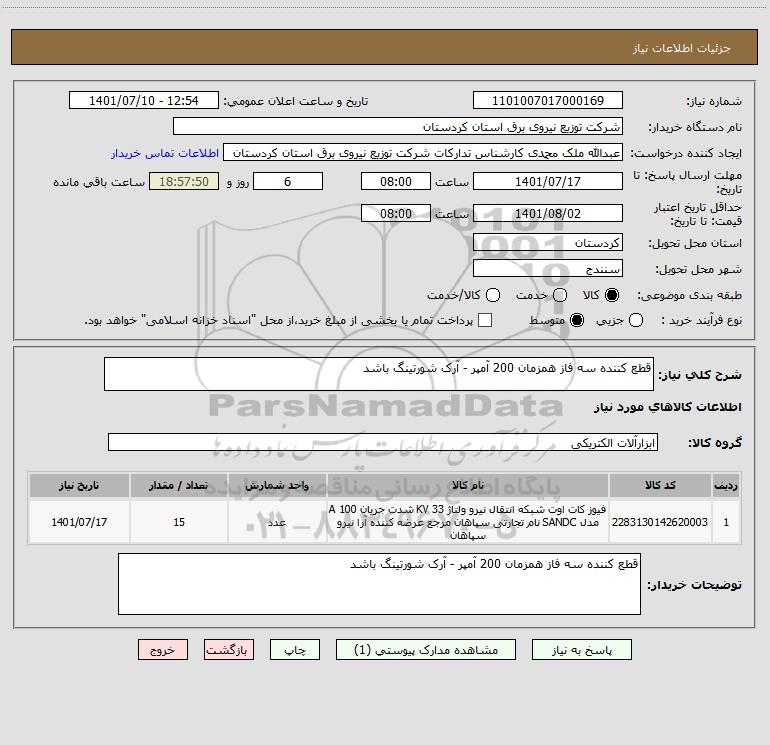This screenshot has width=770, height=745.
Task: Click the توضیحات خریدار text area
Action: click(379, 584)
